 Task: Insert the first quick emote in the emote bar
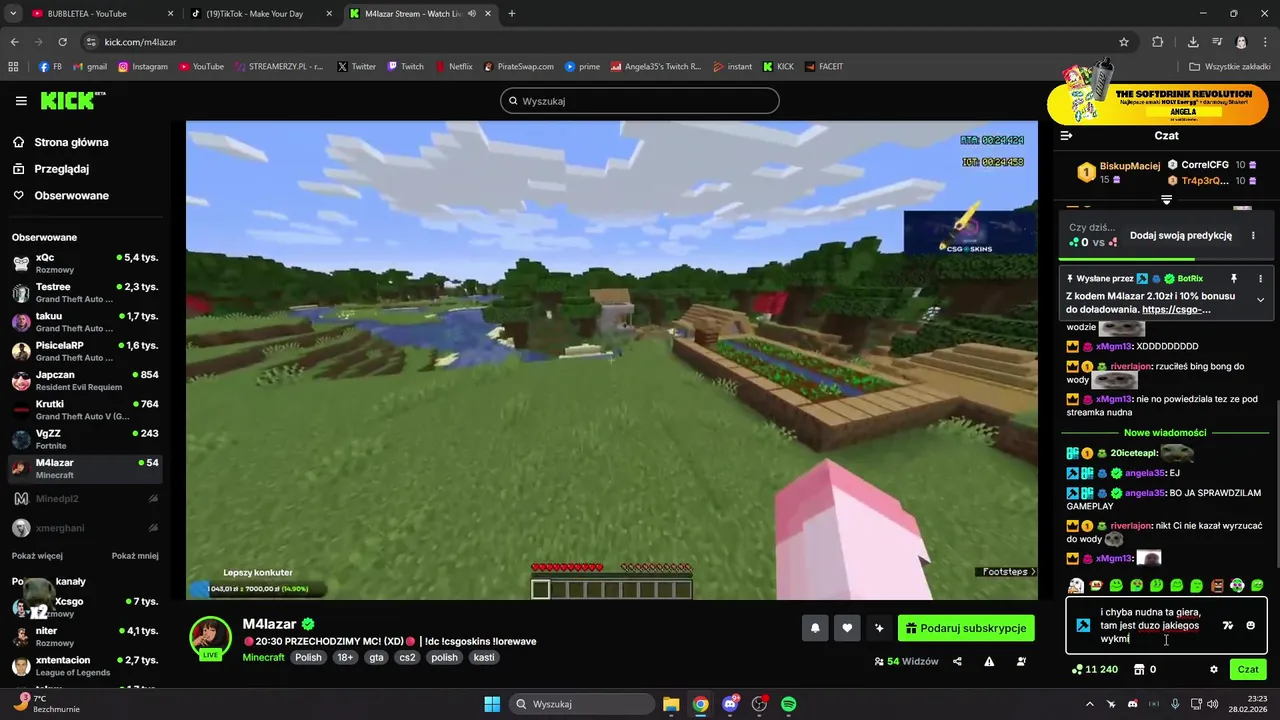coord(1076,585)
